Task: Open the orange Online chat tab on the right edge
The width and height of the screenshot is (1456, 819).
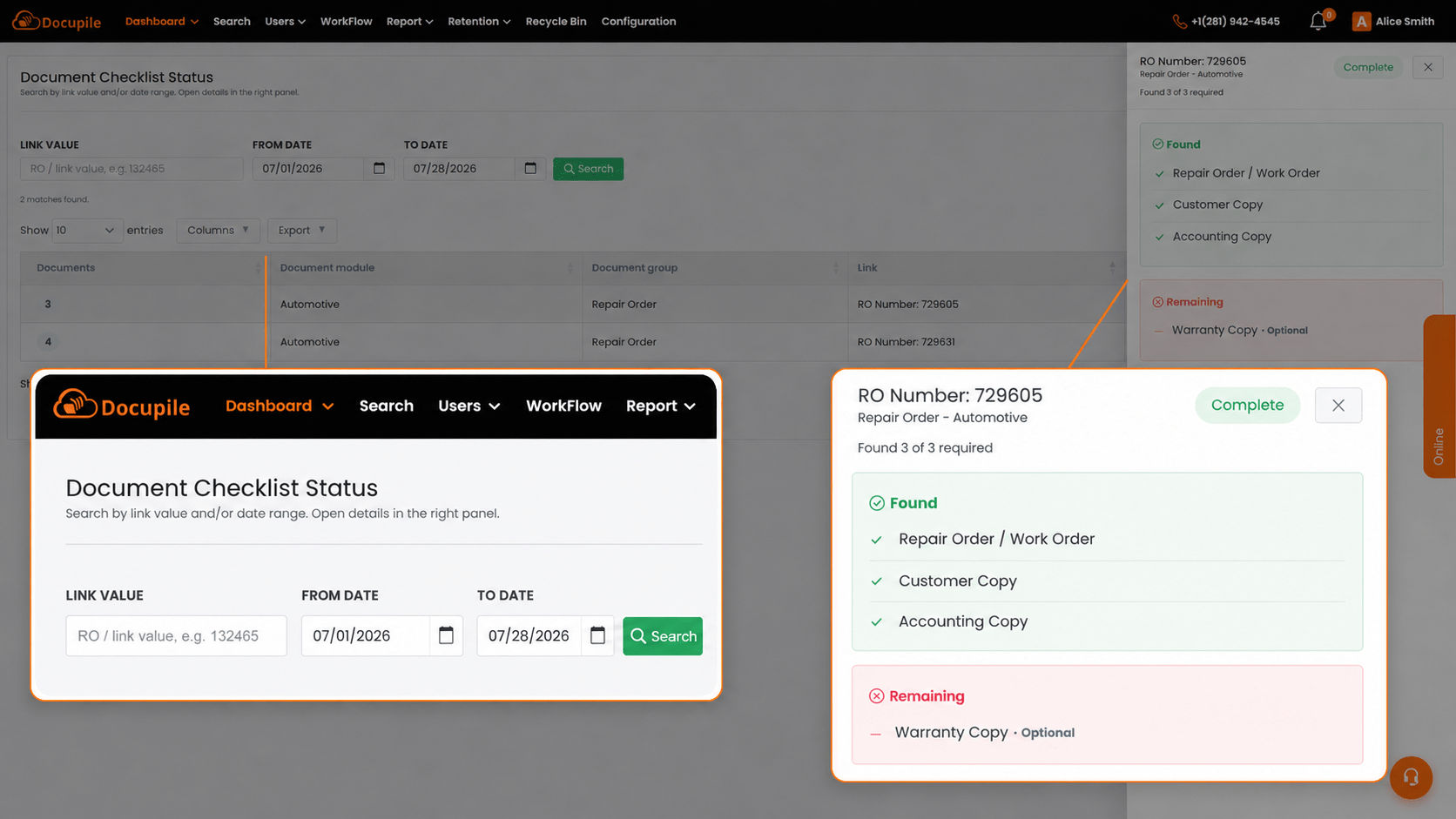Action: (x=1439, y=396)
